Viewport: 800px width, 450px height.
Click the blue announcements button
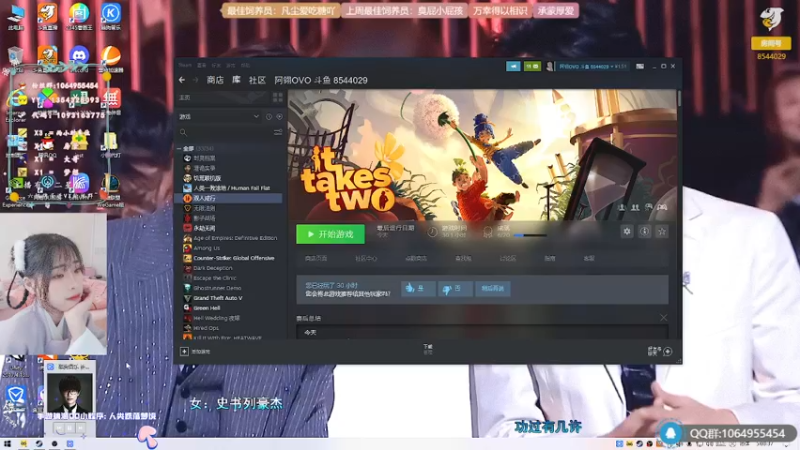(x=513, y=66)
